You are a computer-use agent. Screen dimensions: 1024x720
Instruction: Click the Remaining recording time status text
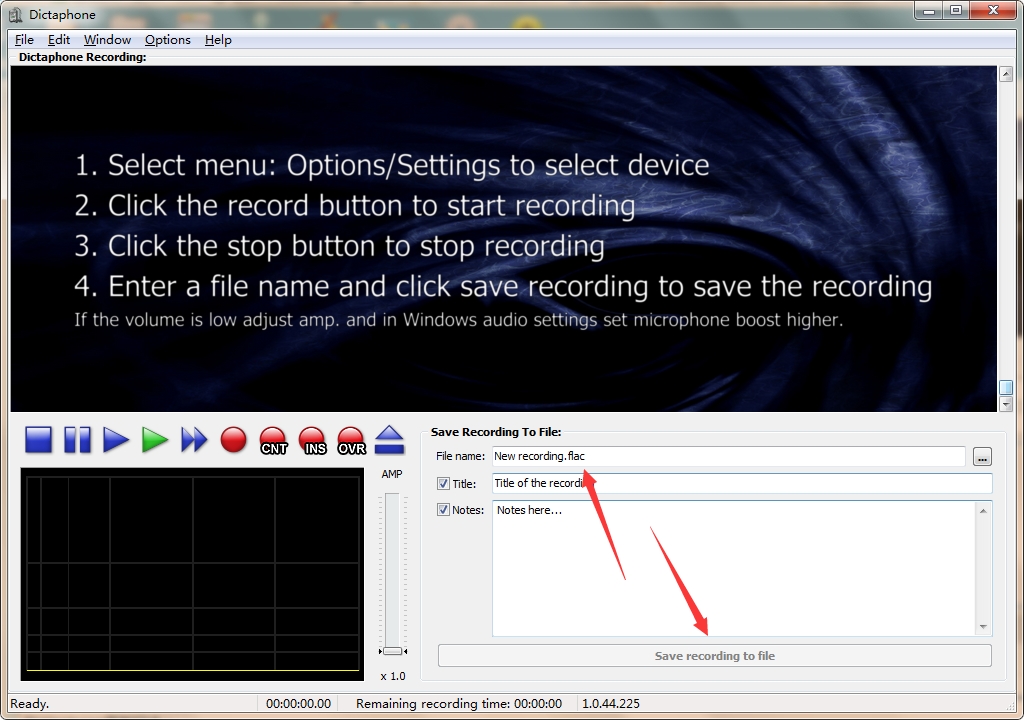[x=458, y=704]
